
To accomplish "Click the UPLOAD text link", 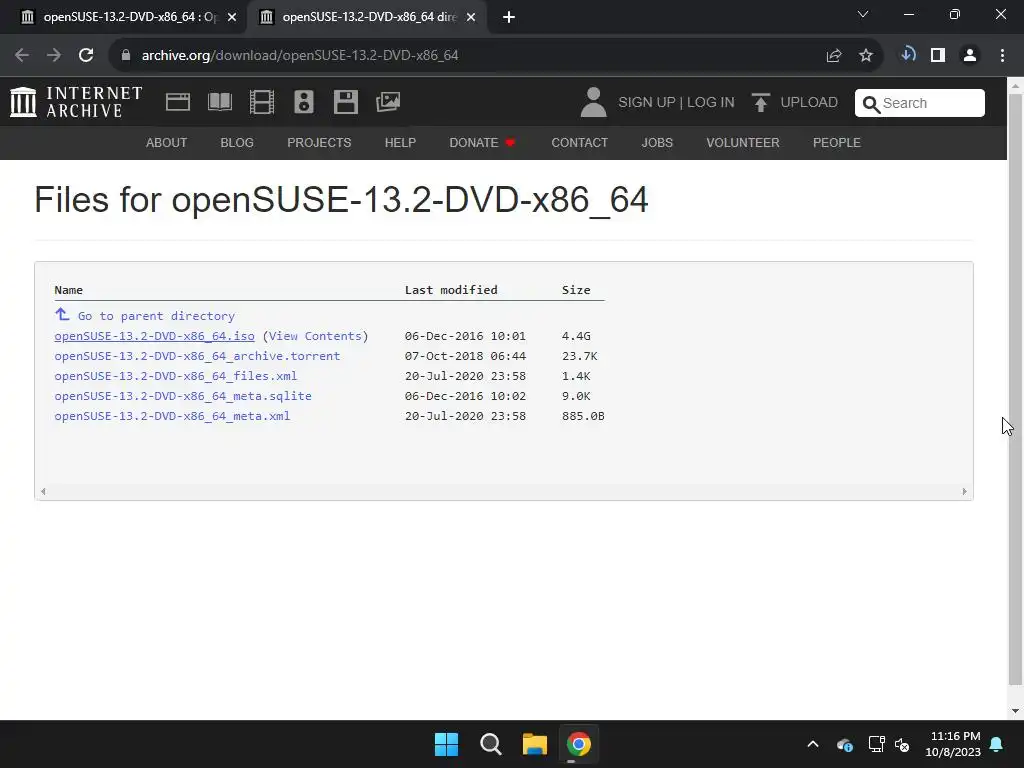I will [x=809, y=103].
